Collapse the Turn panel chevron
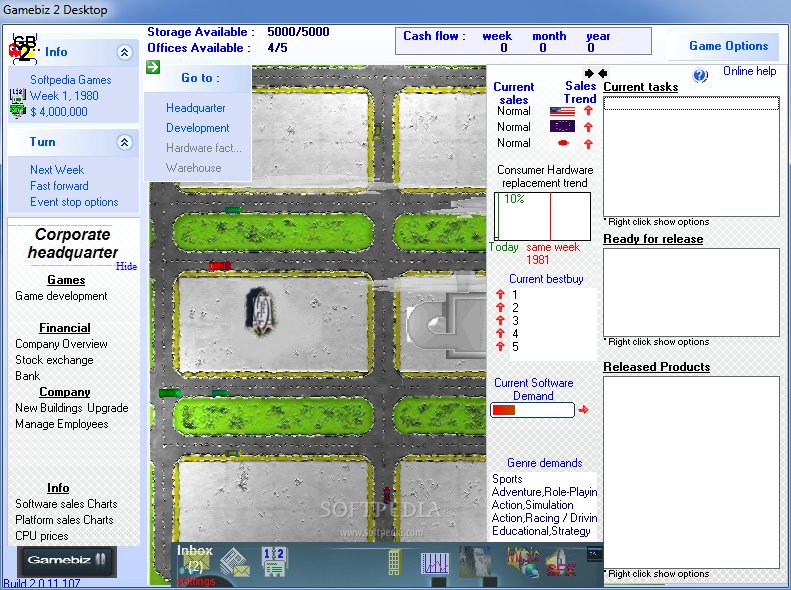 click(x=124, y=142)
